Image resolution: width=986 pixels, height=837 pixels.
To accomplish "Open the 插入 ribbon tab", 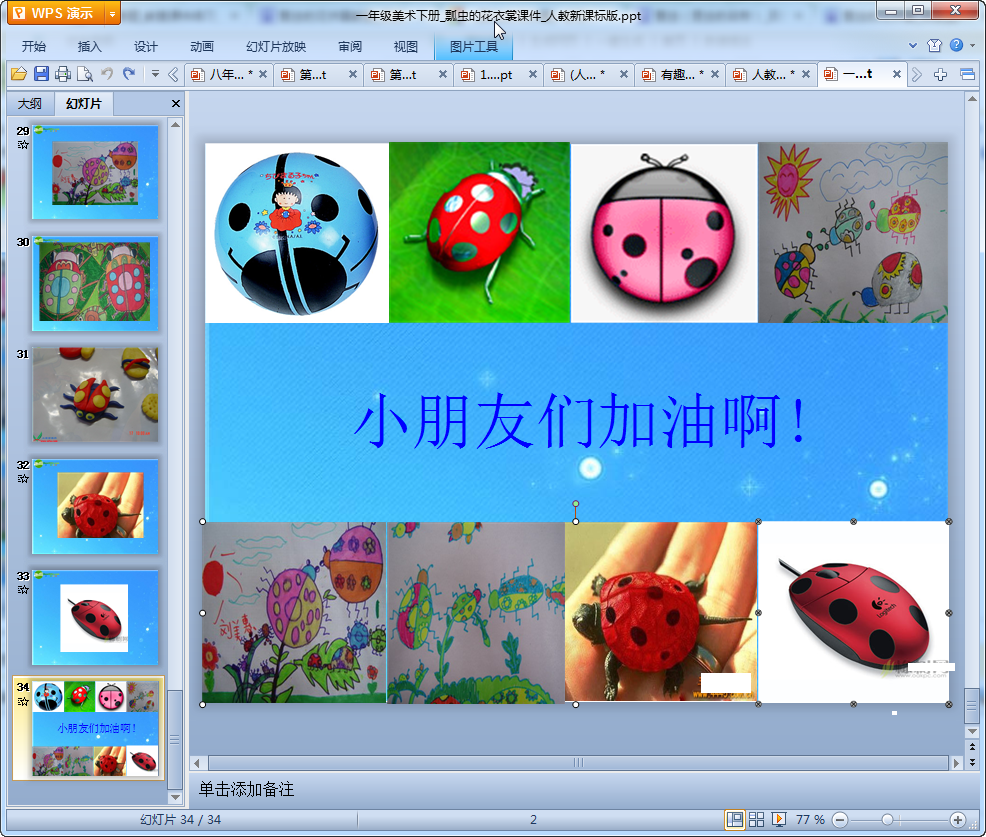I will 89,47.
